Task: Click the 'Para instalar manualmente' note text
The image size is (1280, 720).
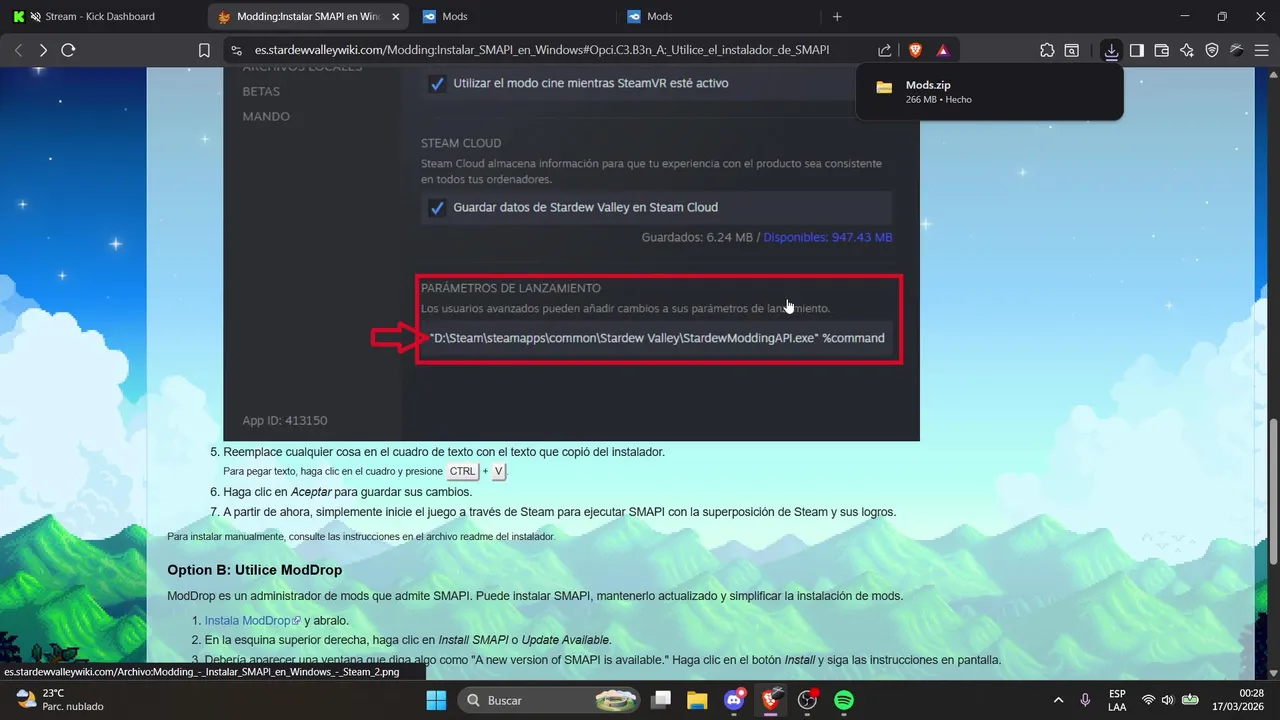Action: (361, 537)
